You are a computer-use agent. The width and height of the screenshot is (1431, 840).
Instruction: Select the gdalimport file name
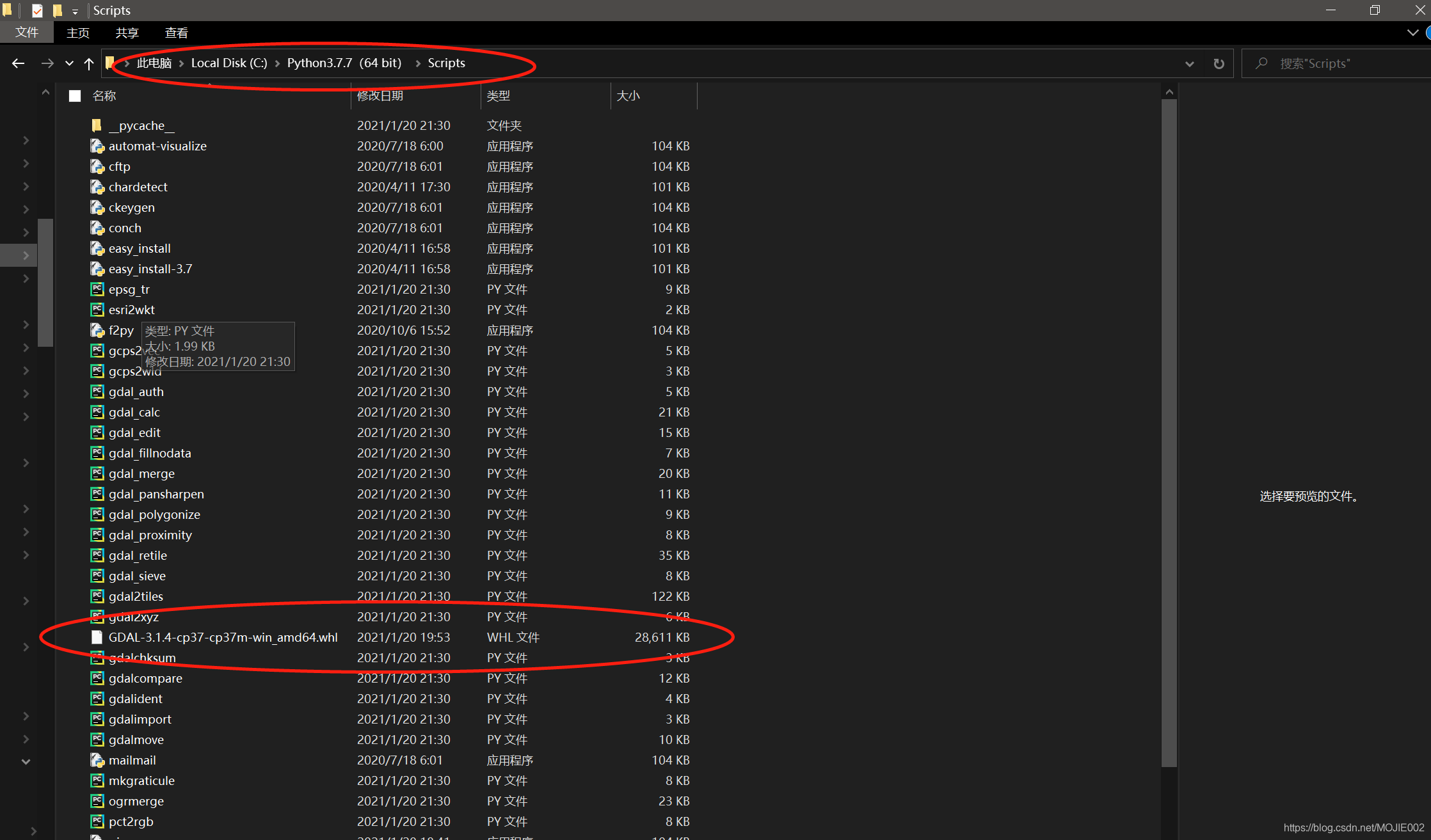[x=140, y=719]
